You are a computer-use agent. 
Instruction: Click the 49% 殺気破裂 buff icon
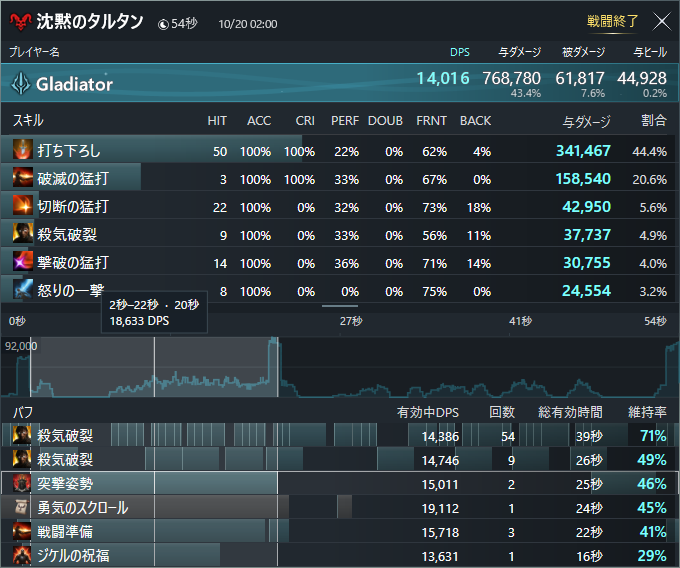[22, 459]
